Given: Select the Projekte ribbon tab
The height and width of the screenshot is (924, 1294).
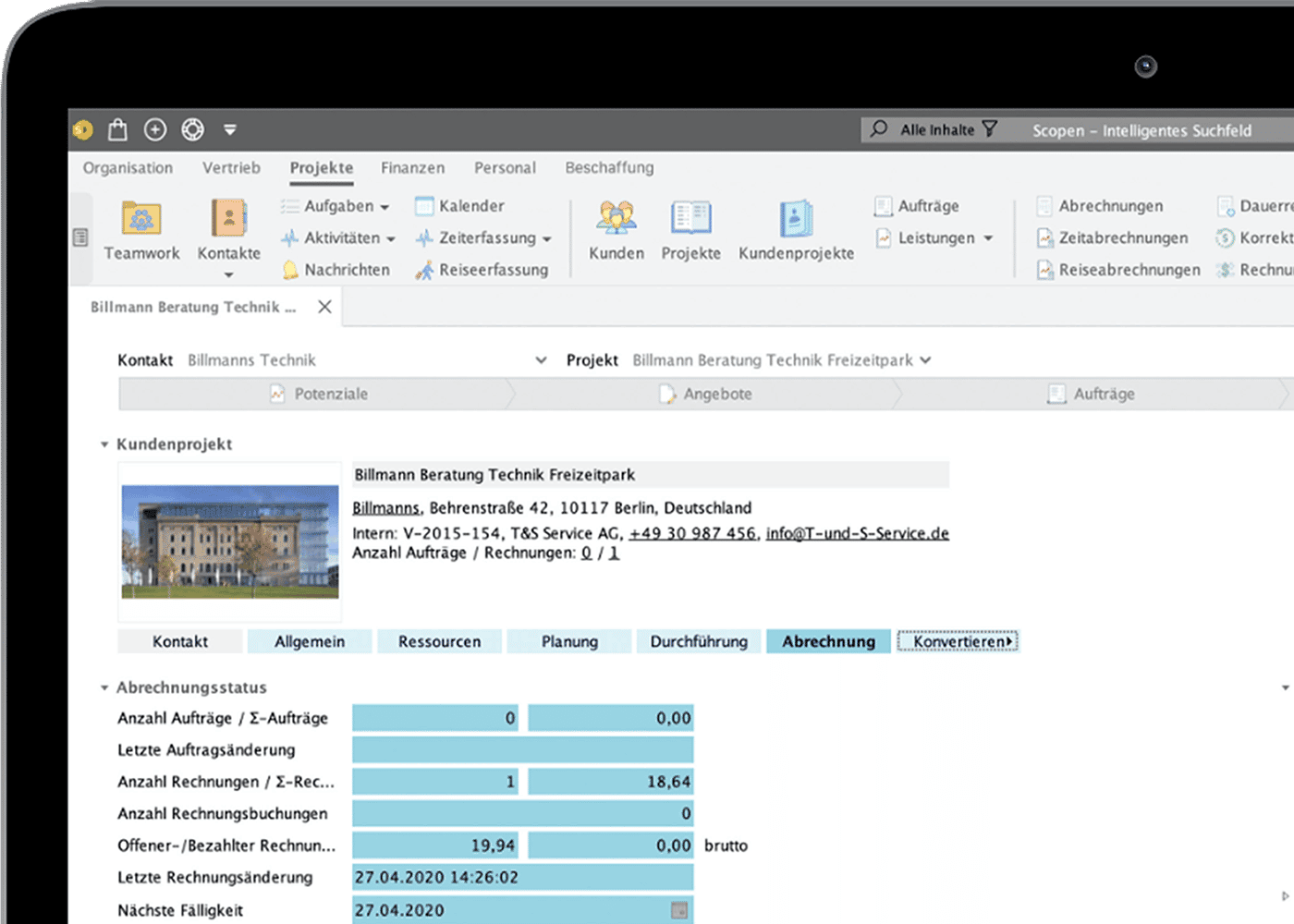Looking at the screenshot, I should tap(322, 167).
